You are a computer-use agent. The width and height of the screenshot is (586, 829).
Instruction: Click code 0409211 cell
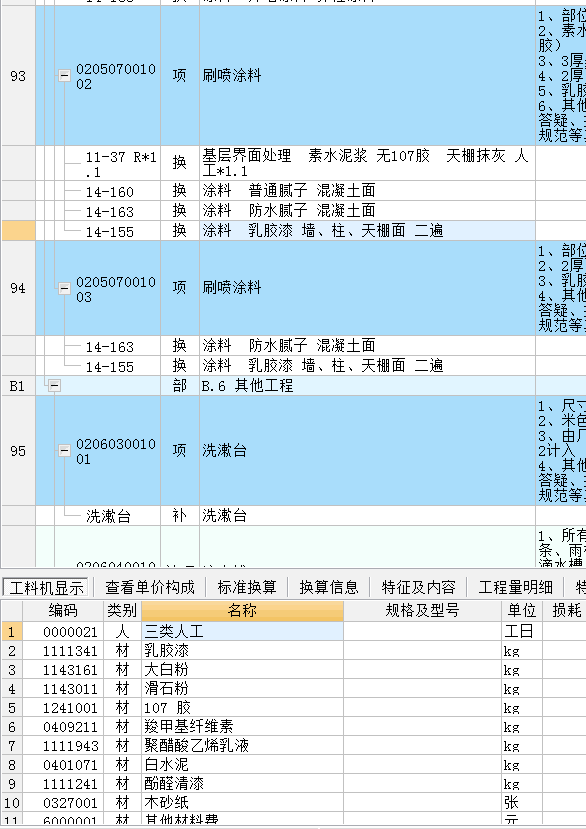click(x=63, y=726)
